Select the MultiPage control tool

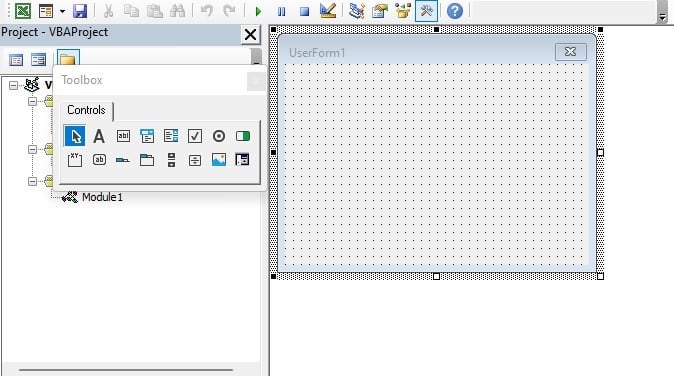(147, 160)
